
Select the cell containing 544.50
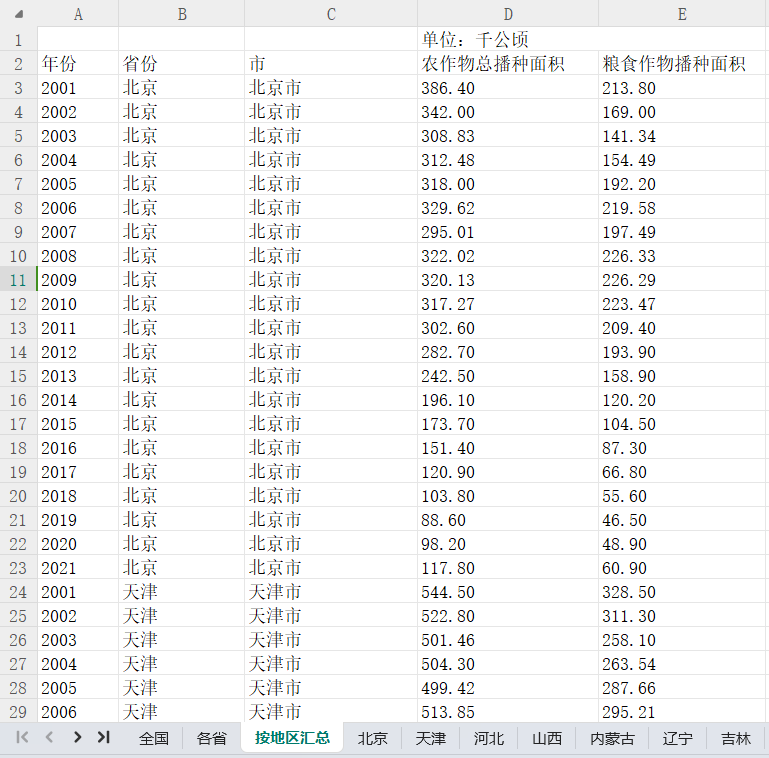tap(508, 591)
